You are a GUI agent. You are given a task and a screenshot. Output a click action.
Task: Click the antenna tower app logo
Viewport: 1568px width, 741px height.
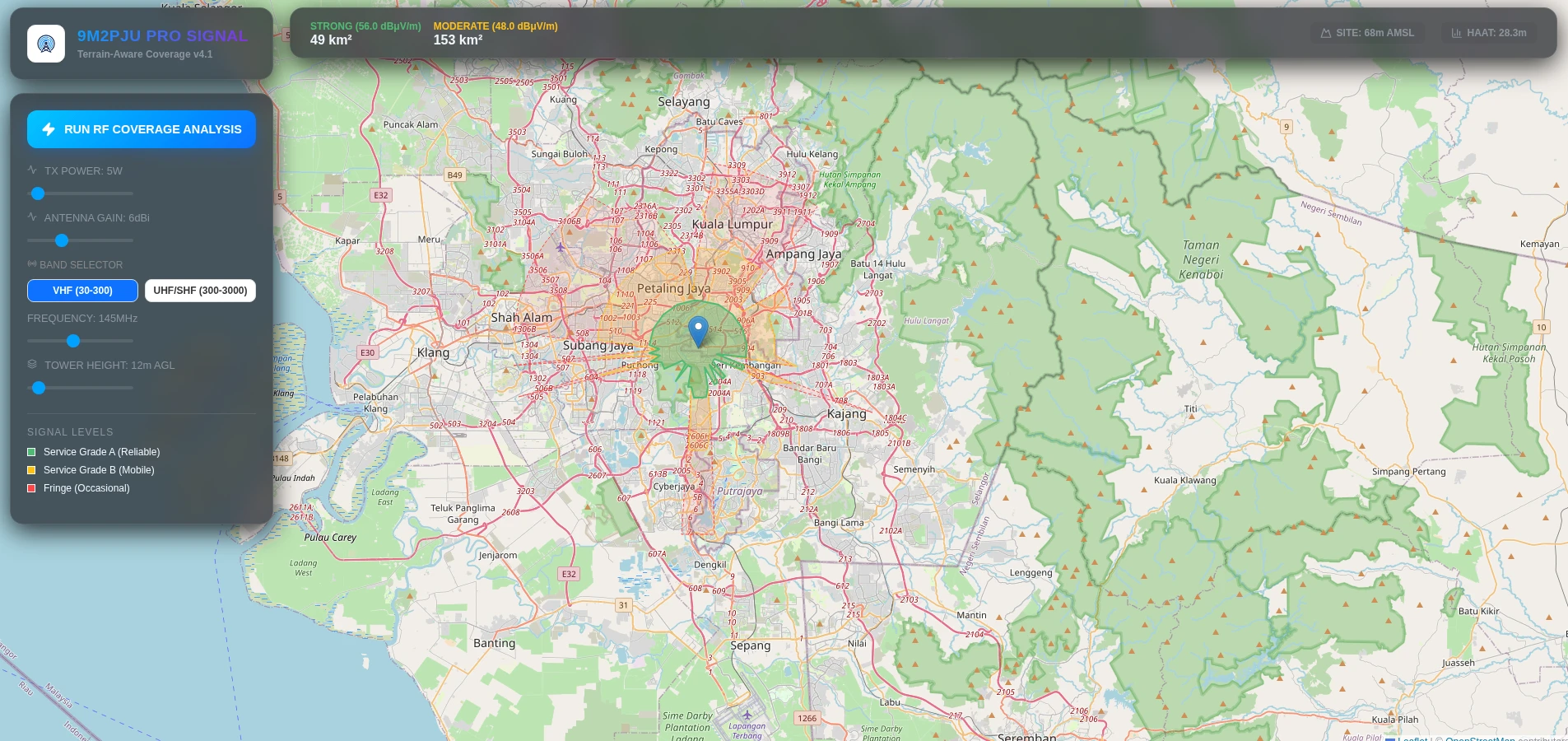pos(46,44)
